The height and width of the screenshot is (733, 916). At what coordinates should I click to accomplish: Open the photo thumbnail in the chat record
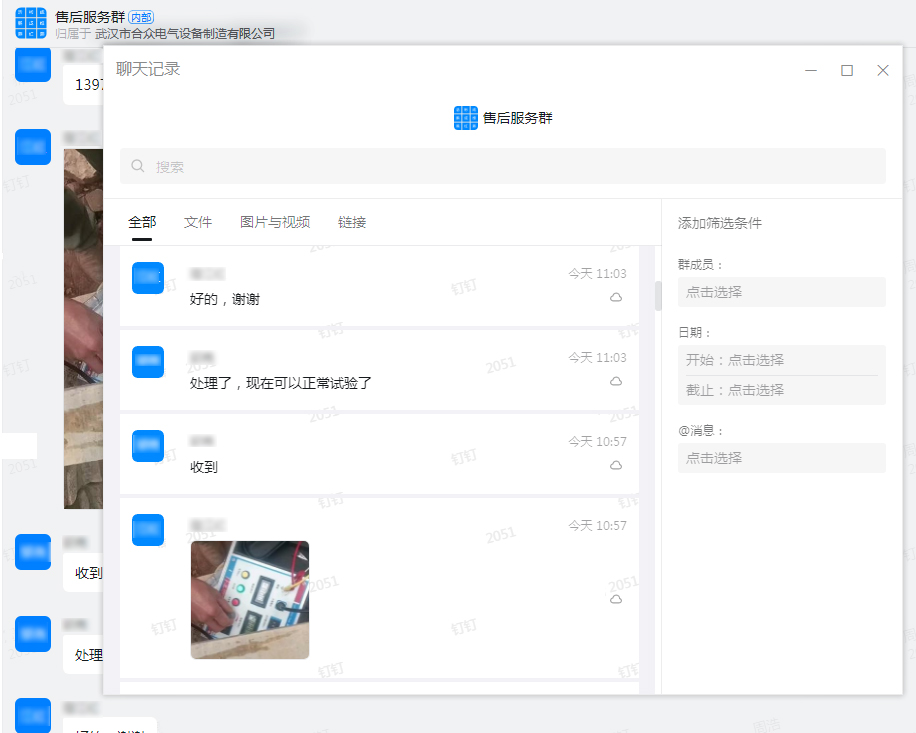click(249, 600)
